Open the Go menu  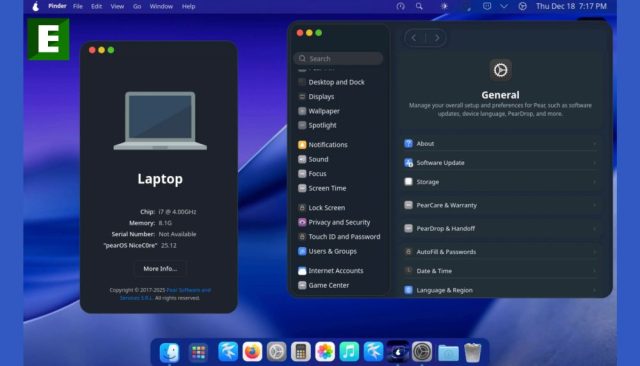137,7
